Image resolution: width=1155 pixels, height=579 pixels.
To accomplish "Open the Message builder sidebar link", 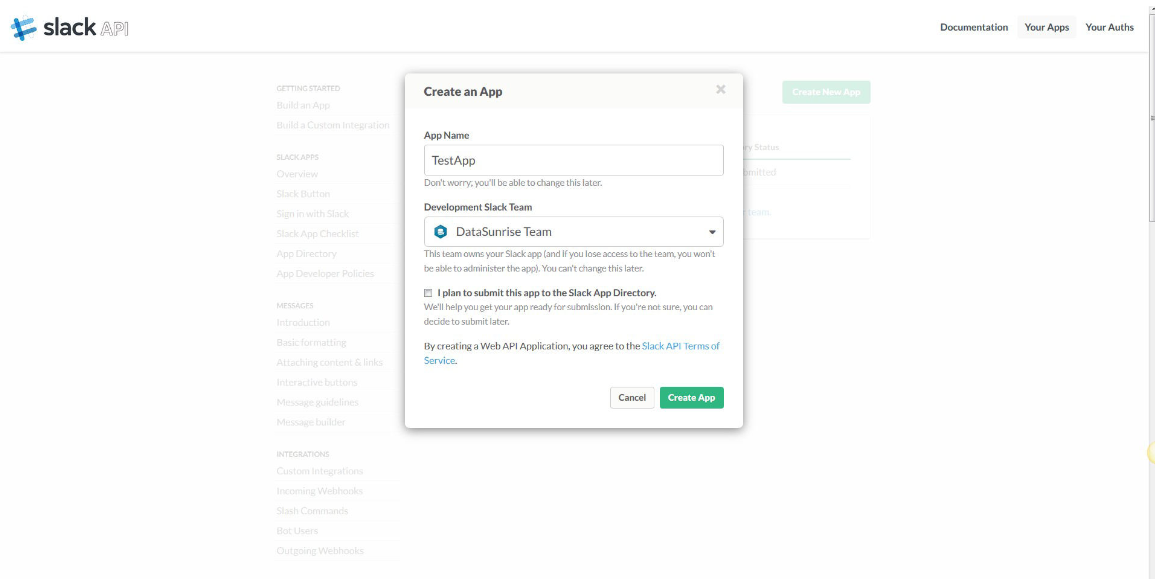I will 311,422.
